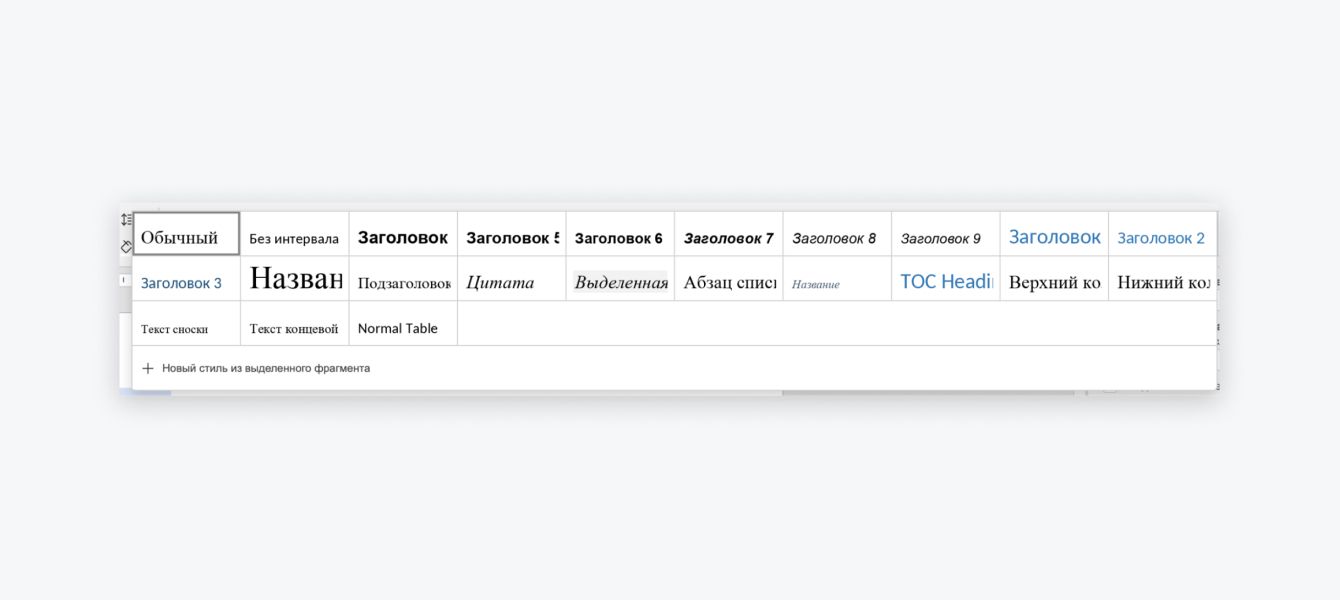Click the plus icon for new style
The height and width of the screenshot is (600, 1340).
coord(148,368)
